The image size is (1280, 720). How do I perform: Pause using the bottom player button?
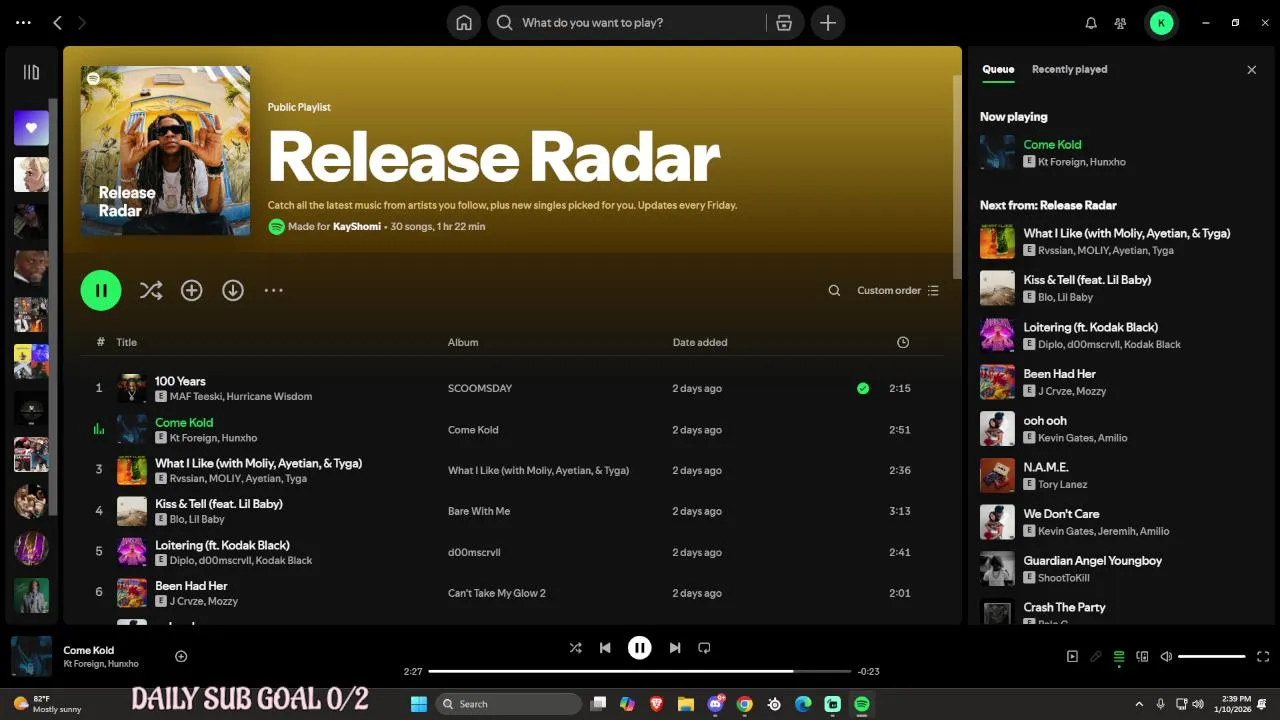pos(640,648)
